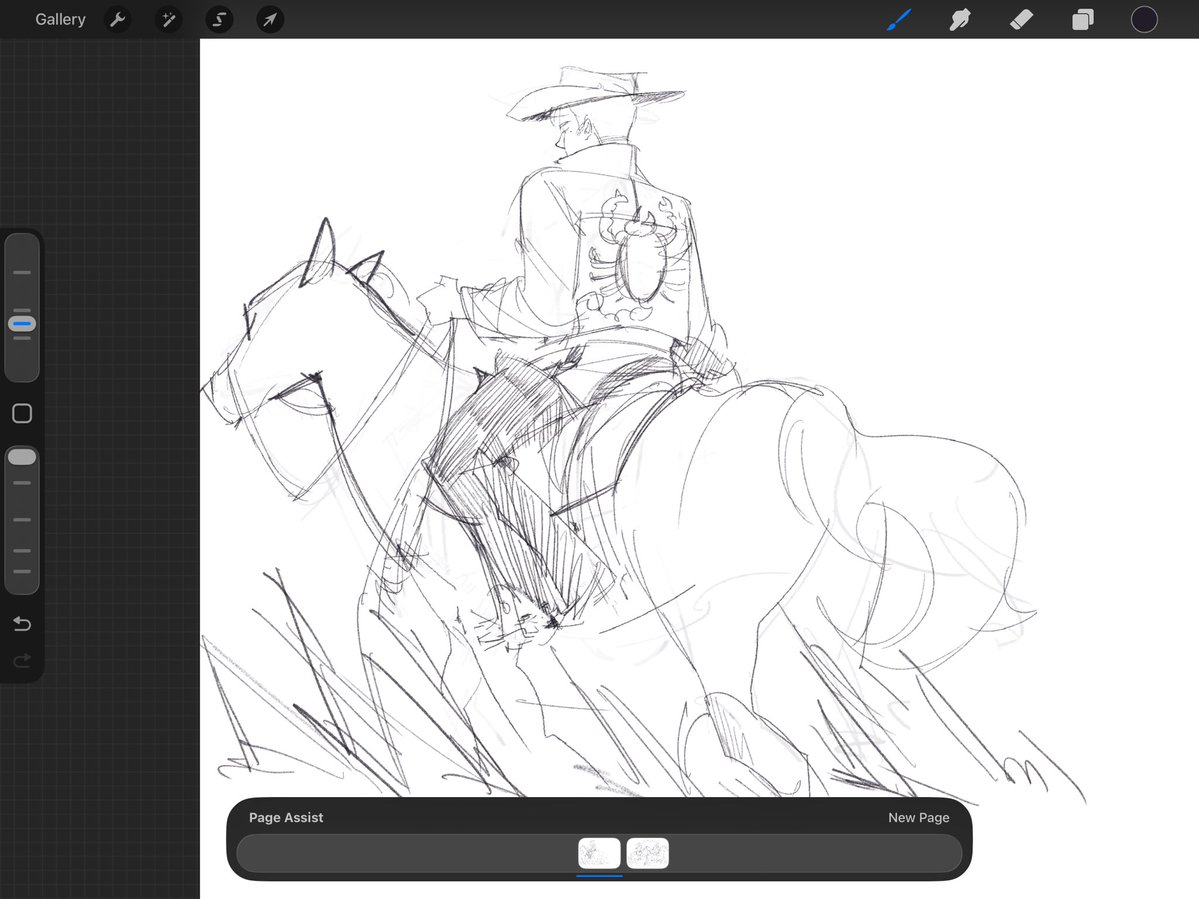
Task: Activate the Selection tool
Action: pos(219,19)
